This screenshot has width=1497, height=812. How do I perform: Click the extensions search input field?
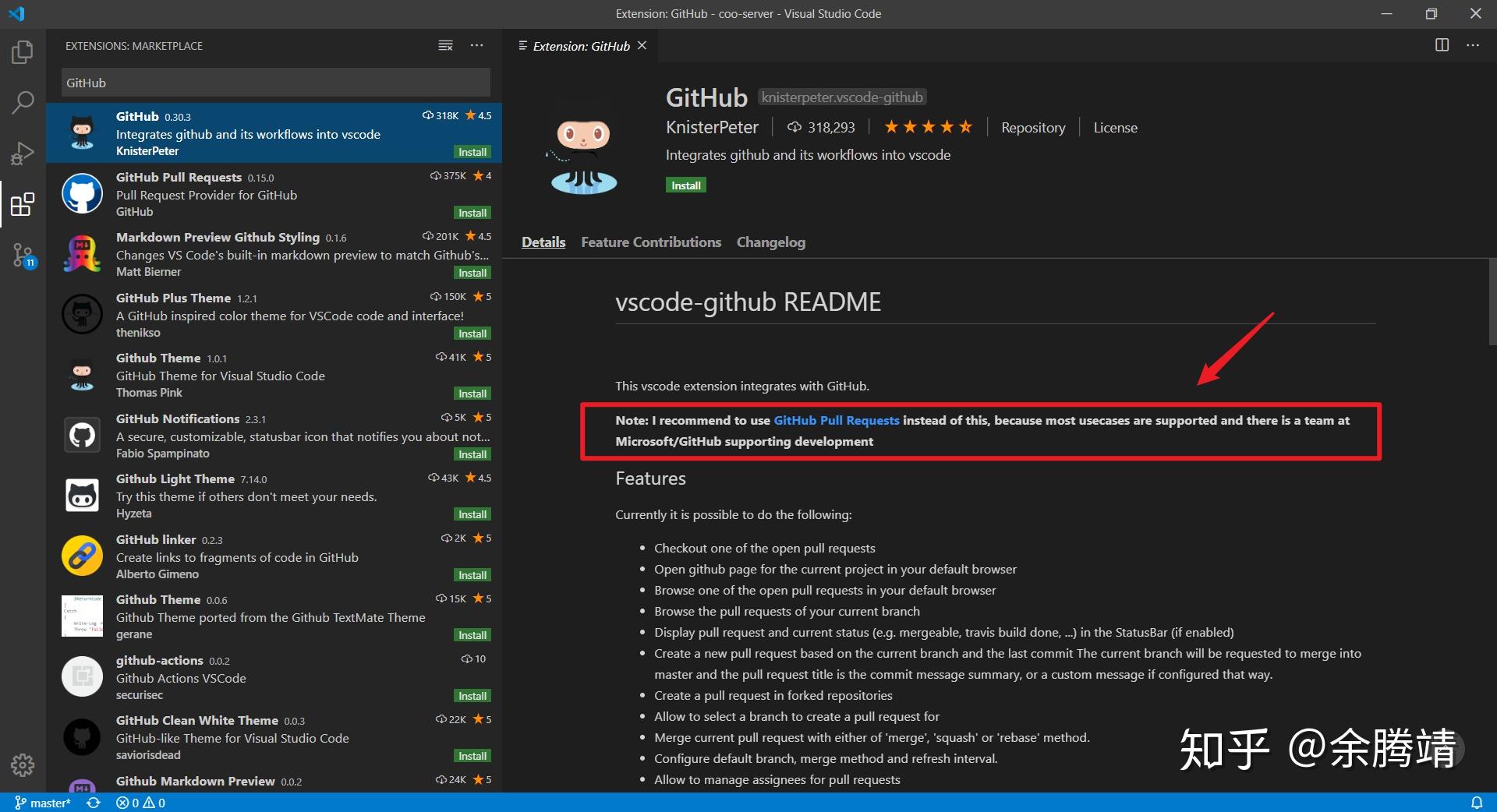[274, 82]
